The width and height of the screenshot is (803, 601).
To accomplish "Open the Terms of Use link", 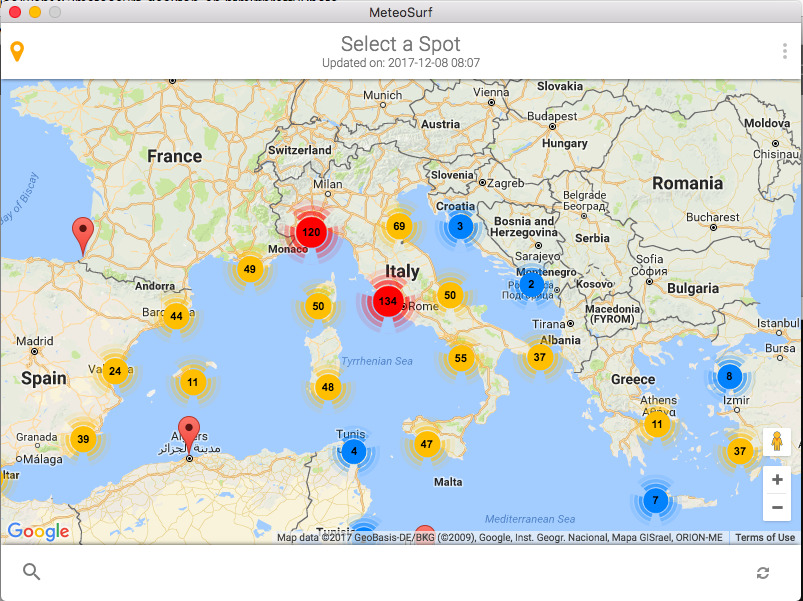I will (765, 538).
